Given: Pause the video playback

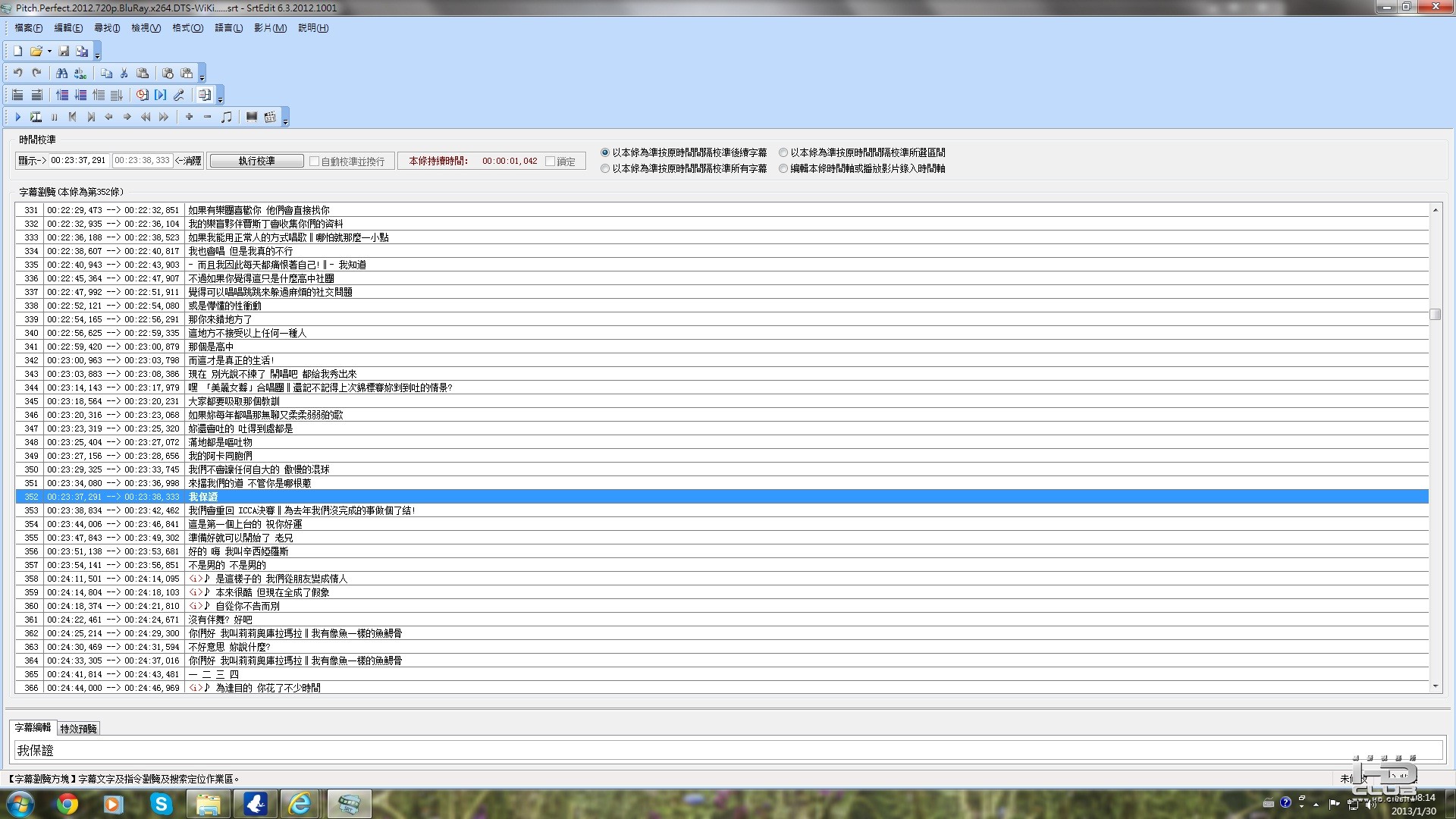Looking at the screenshot, I should point(54,117).
